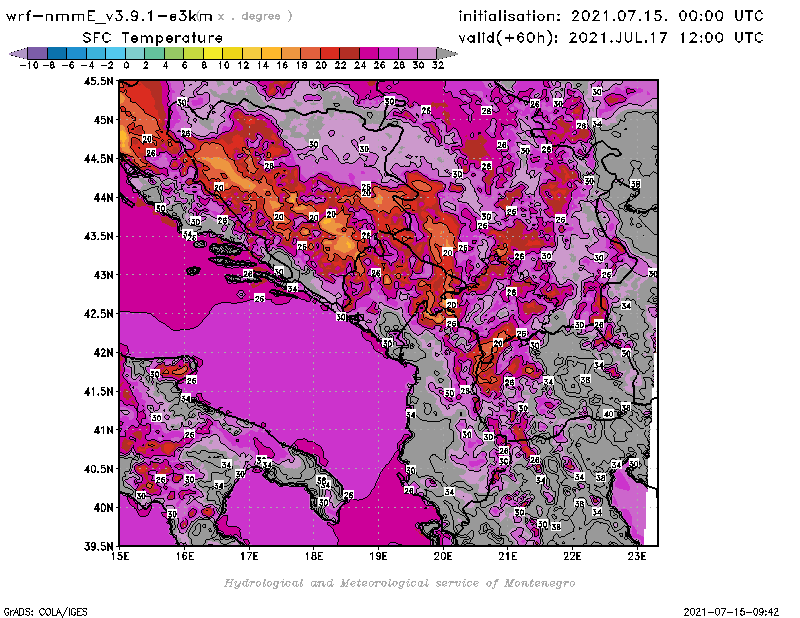This screenshot has height=618, width=800.
Task: Click the '43N' latitude label
Action: [104, 275]
